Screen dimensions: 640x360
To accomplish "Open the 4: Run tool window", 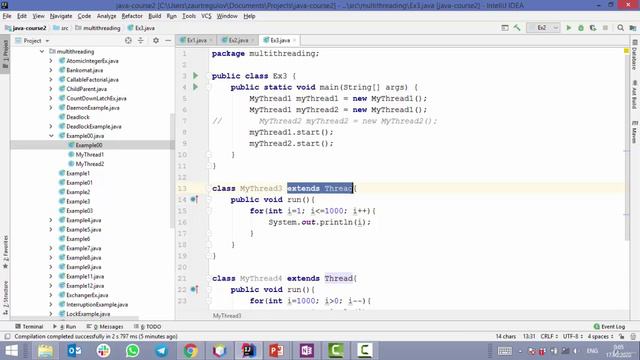I will pos(64,327).
